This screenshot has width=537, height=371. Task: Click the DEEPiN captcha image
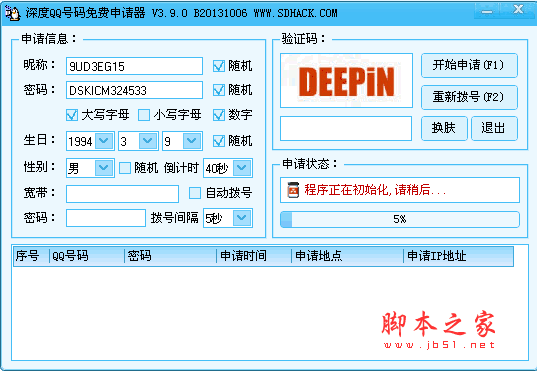(x=346, y=81)
